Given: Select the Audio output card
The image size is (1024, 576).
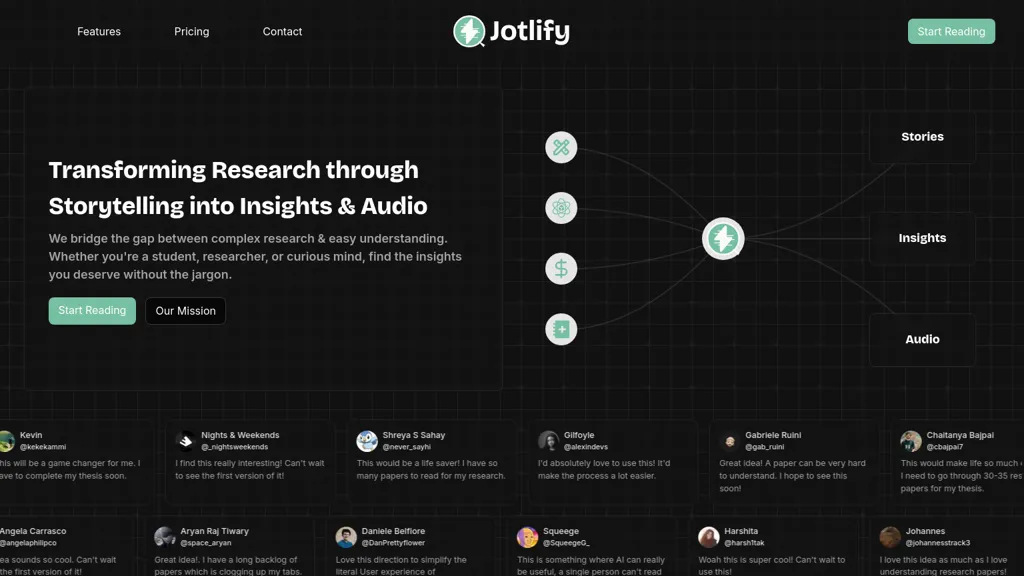Looking at the screenshot, I should [922, 339].
